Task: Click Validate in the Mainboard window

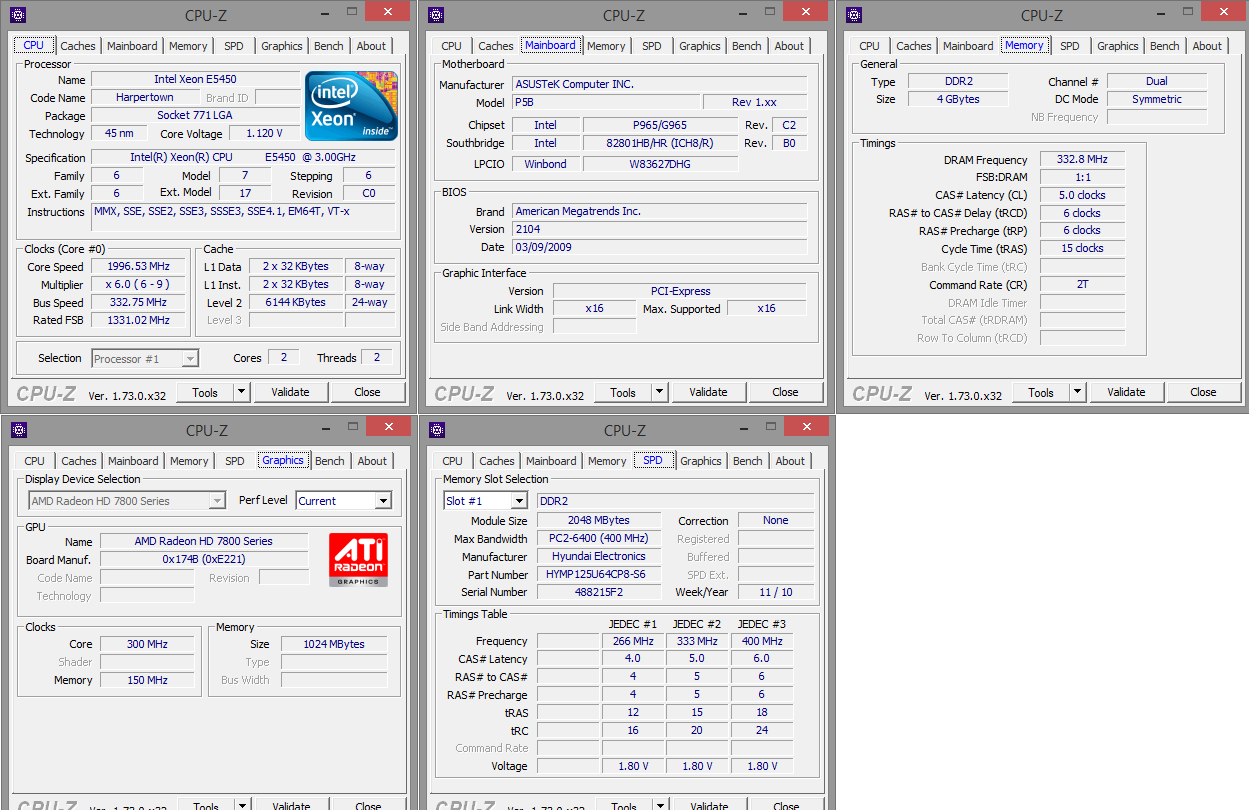Action: click(708, 392)
